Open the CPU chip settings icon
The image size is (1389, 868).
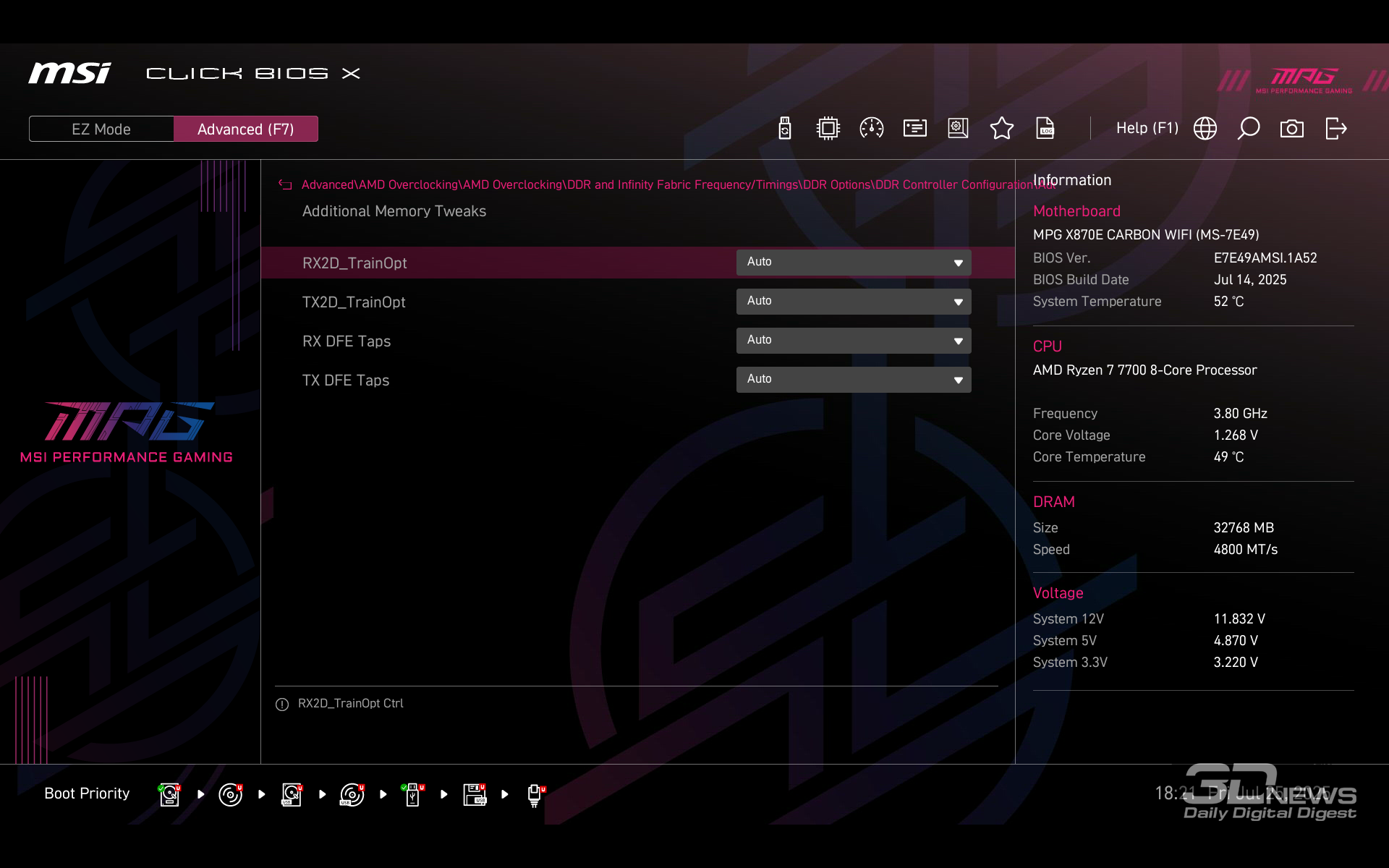pyautogui.click(x=828, y=129)
